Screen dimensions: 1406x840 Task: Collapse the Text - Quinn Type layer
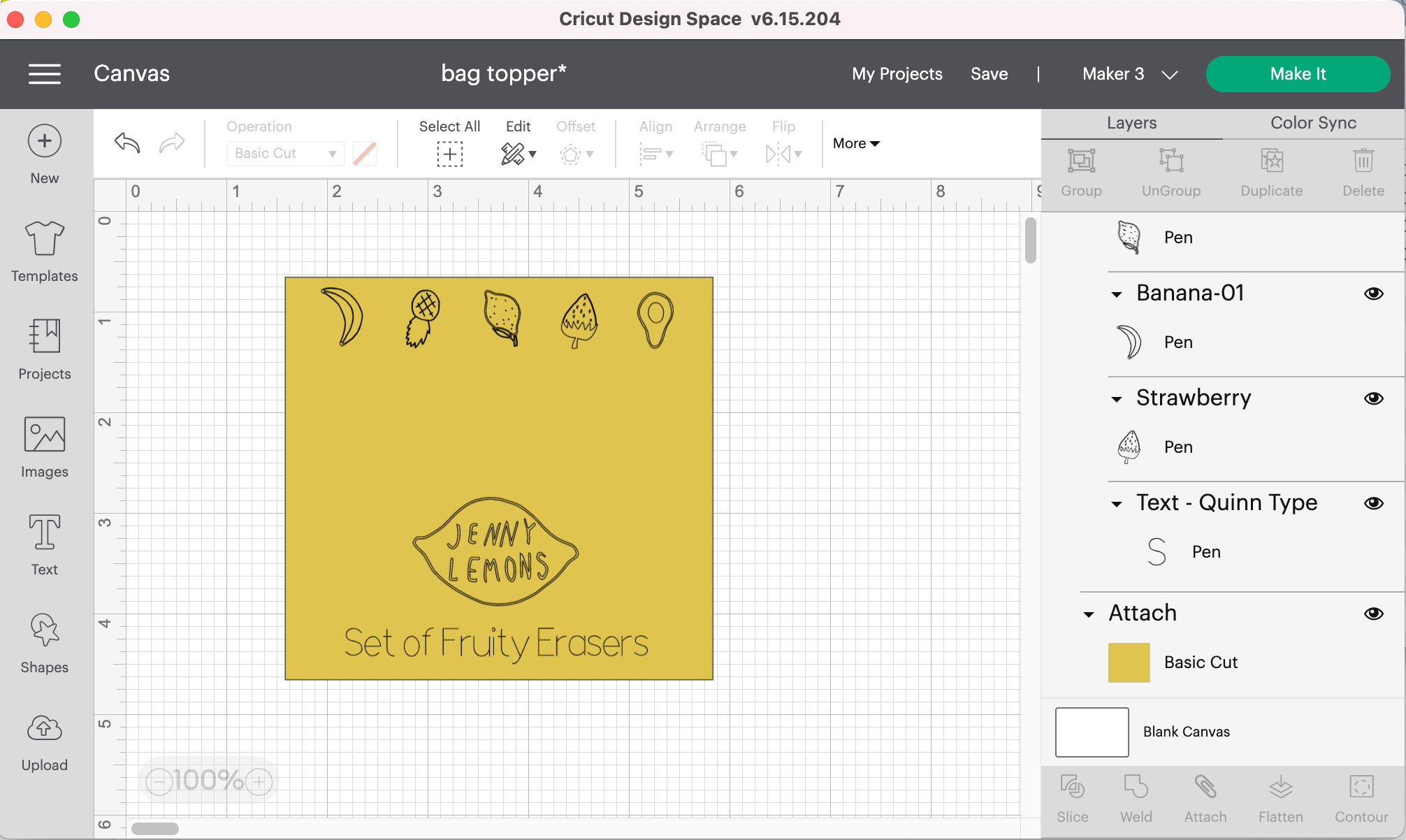[1117, 504]
